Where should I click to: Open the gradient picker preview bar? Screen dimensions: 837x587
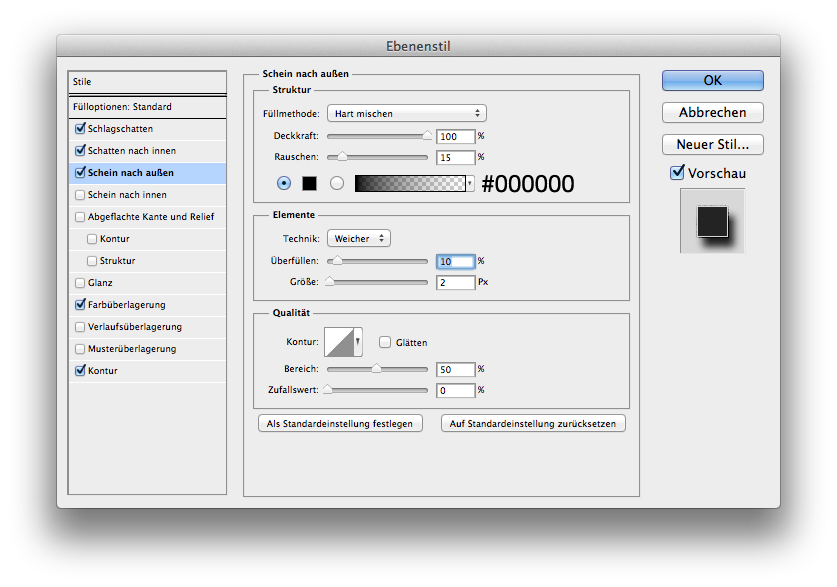(x=411, y=183)
